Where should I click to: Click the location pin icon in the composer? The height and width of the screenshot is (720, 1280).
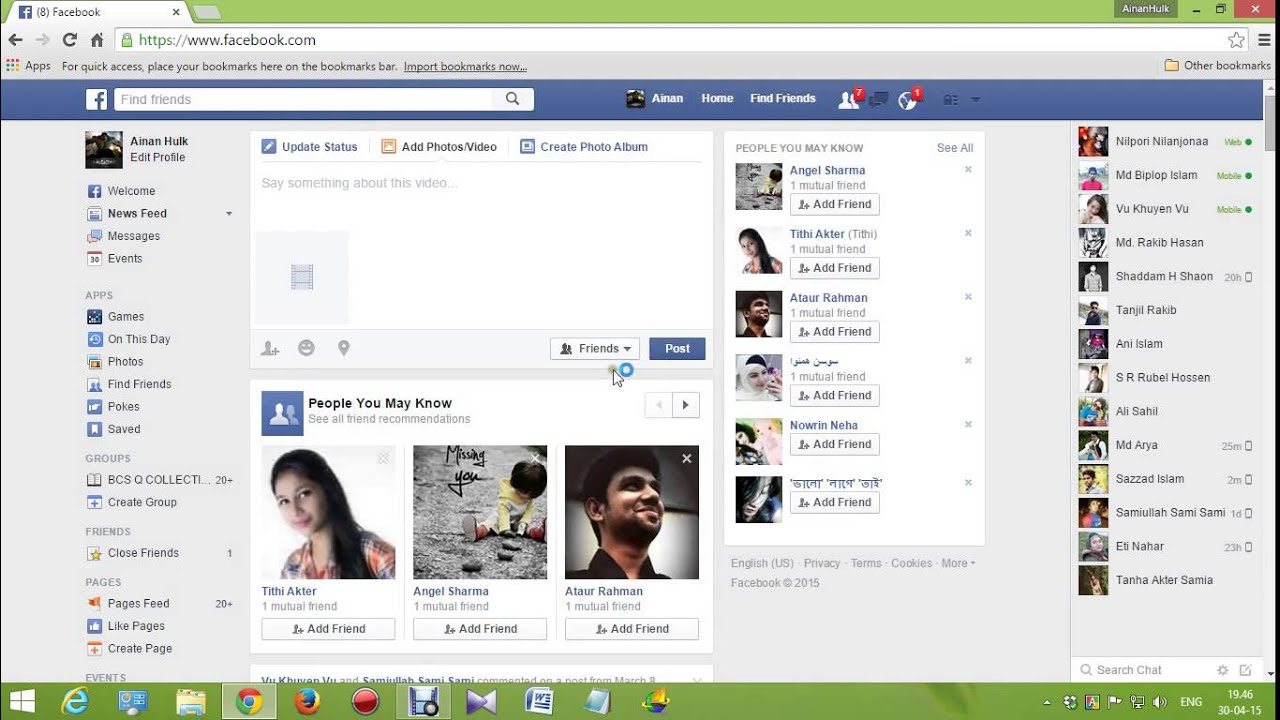(343, 348)
